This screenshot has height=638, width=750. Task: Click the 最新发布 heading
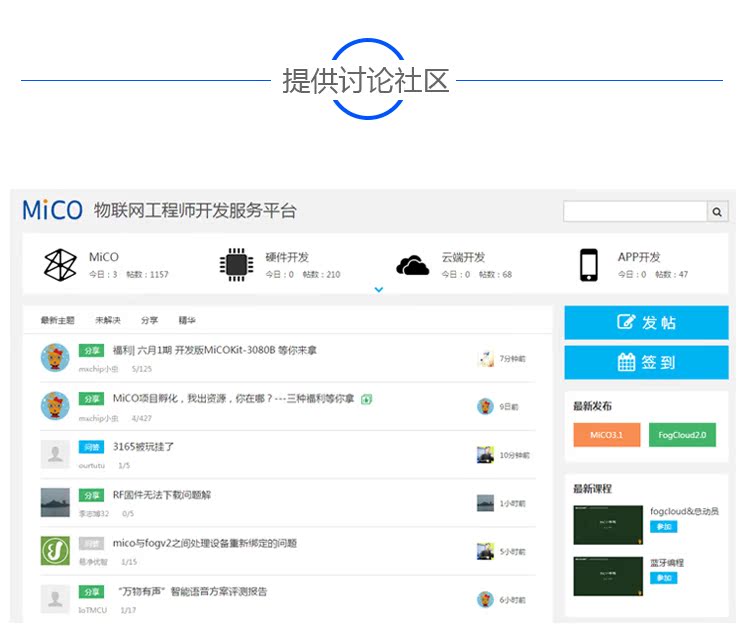pos(593,406)
